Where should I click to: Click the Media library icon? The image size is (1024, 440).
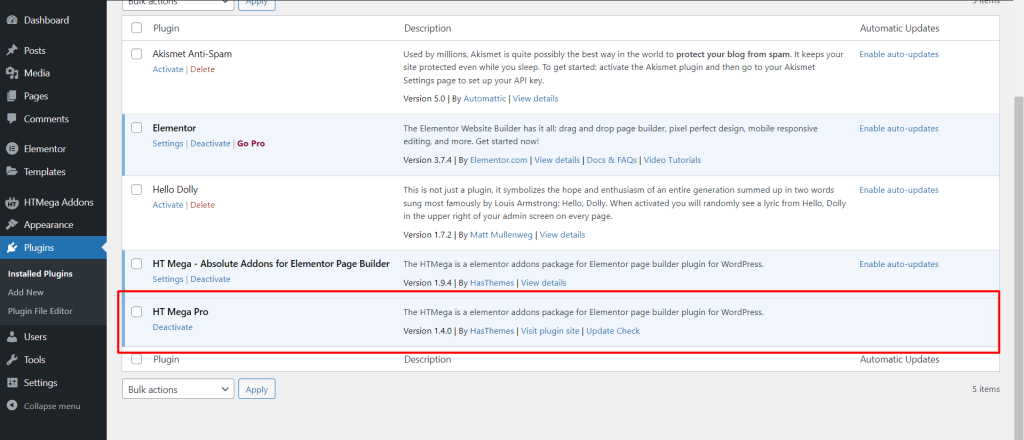[12, 73]
